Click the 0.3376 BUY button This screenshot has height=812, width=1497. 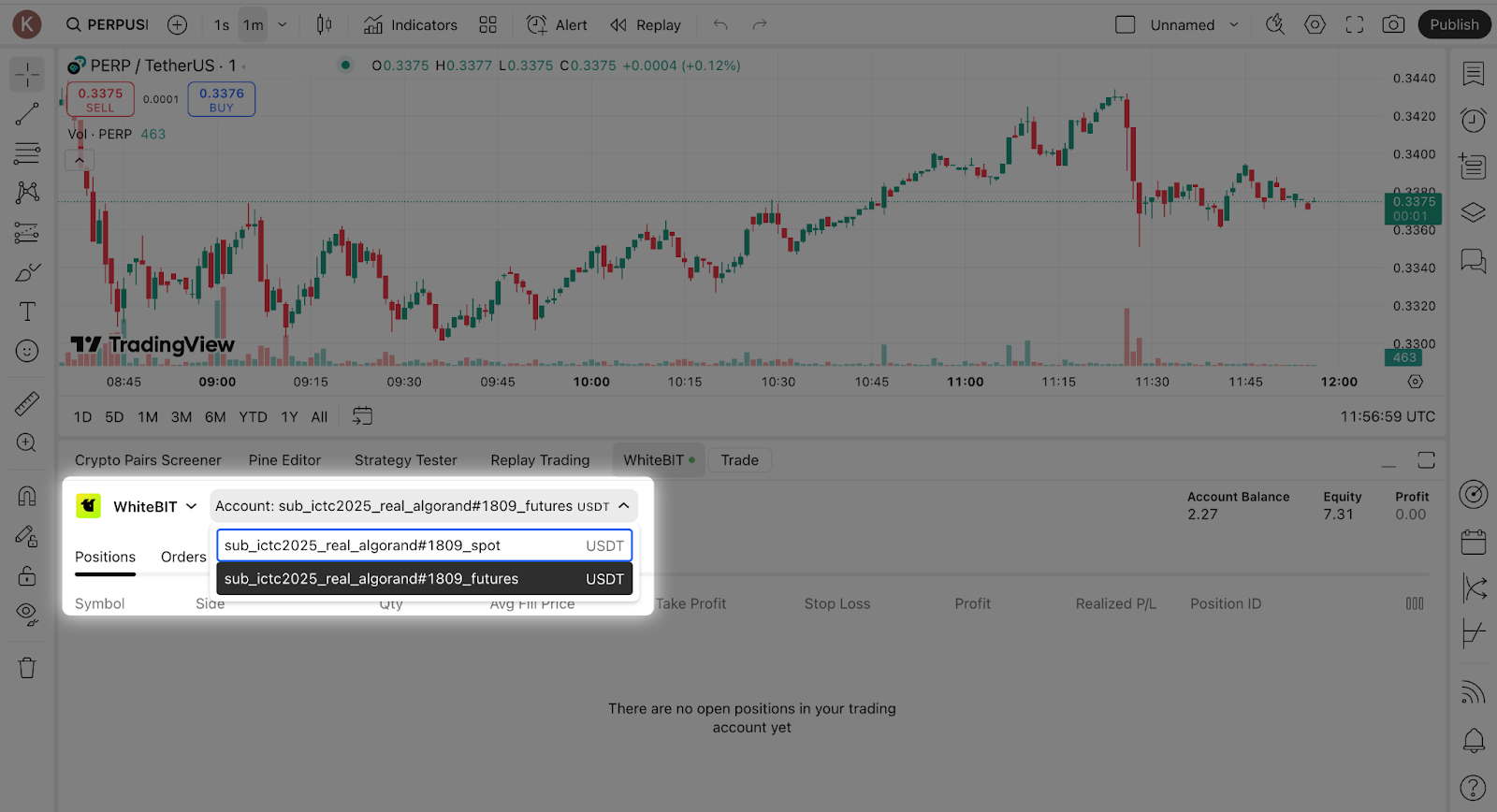pyautogui.click(x=222, y=99)
